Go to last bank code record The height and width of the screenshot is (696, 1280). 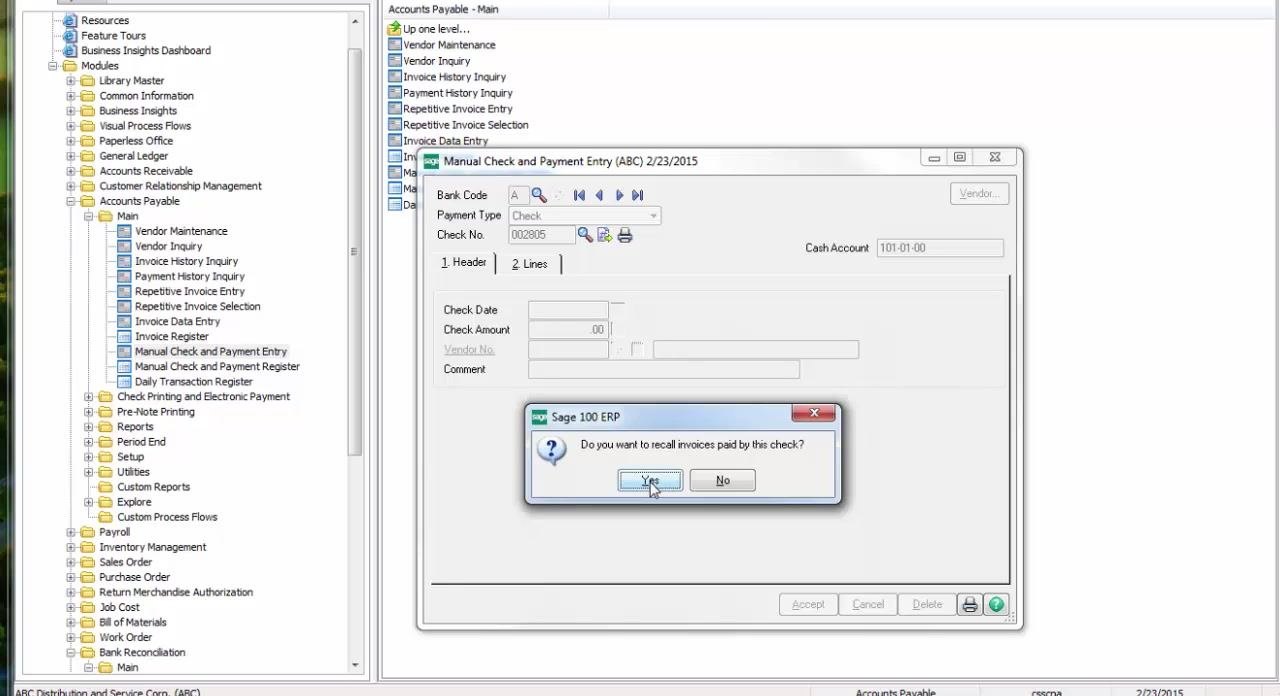638,195
